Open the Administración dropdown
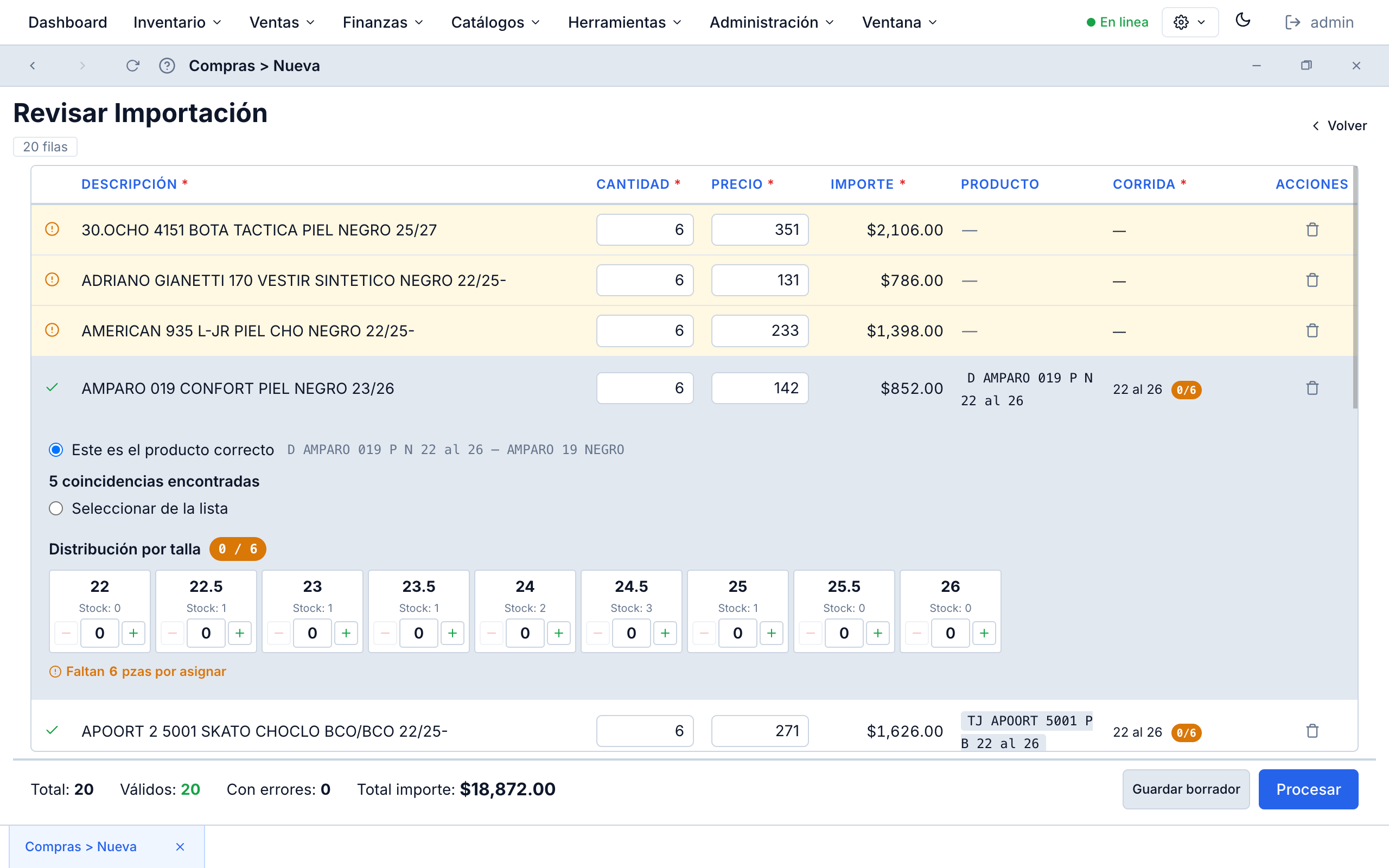 click(771, 22)
